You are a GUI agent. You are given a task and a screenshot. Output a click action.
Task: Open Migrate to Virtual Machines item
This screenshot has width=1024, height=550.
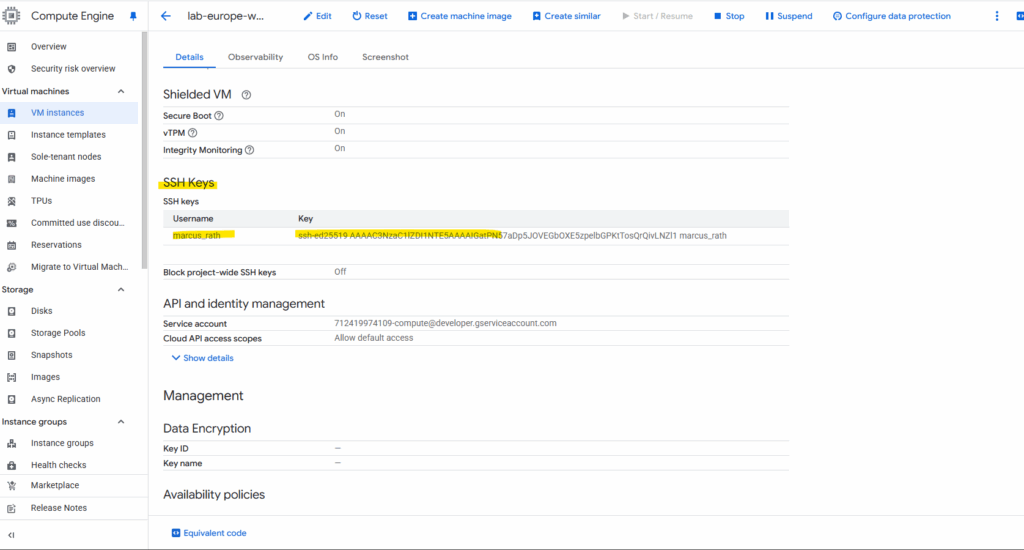tap(79, 267)
